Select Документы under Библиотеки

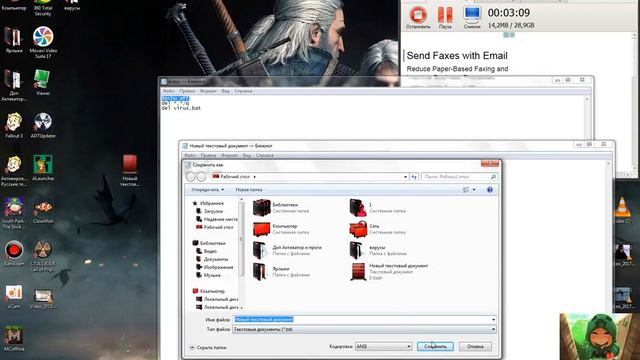click(x=212, y=259)
